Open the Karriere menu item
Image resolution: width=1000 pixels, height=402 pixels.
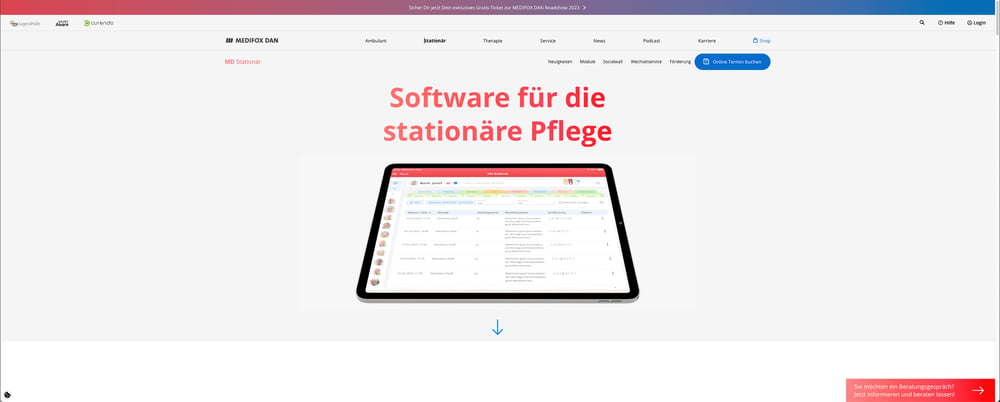[707, 40]
